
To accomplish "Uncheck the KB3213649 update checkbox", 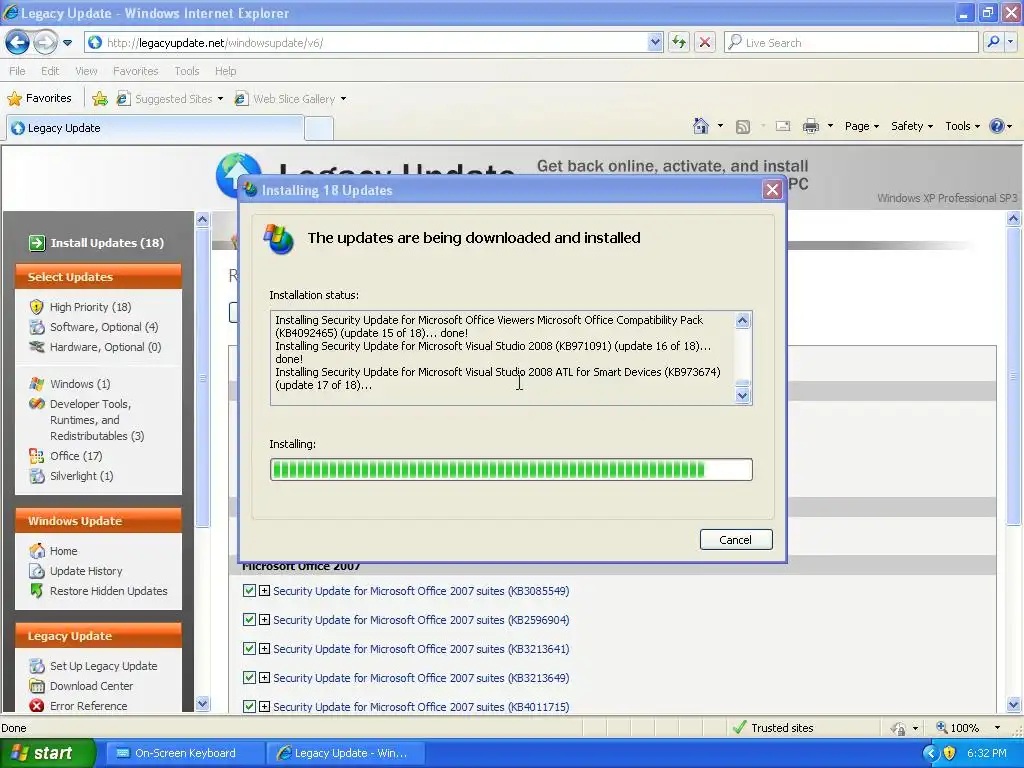I will click(249, 677).
